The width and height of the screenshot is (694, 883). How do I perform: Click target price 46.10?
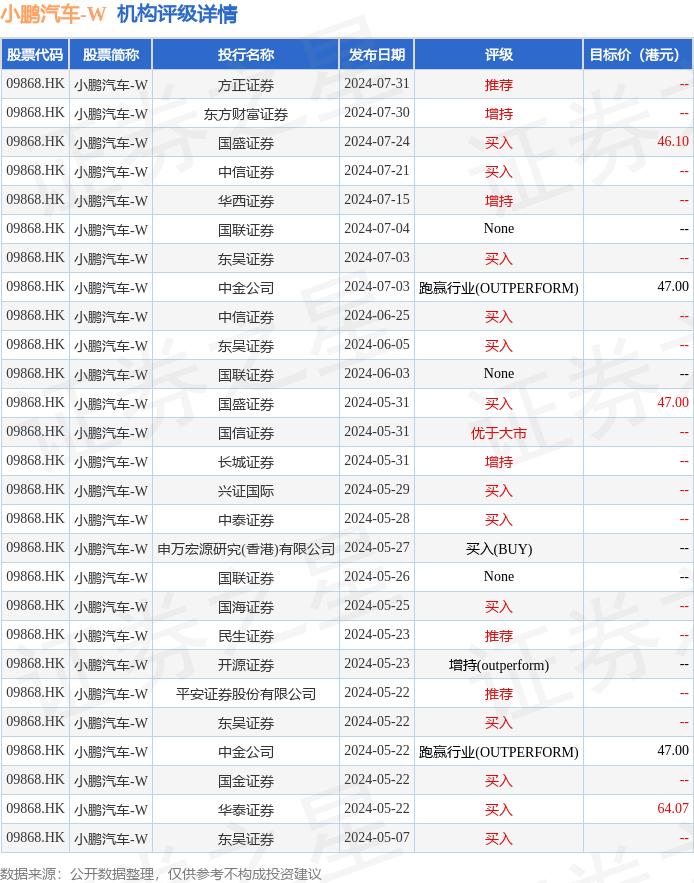click(x=673, y=142)
